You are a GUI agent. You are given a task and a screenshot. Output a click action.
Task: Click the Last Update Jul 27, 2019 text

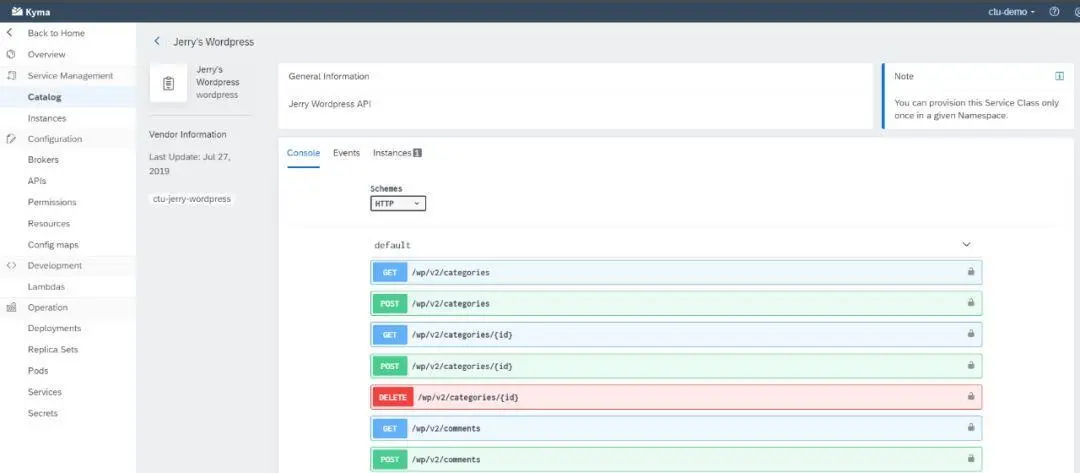190,164
